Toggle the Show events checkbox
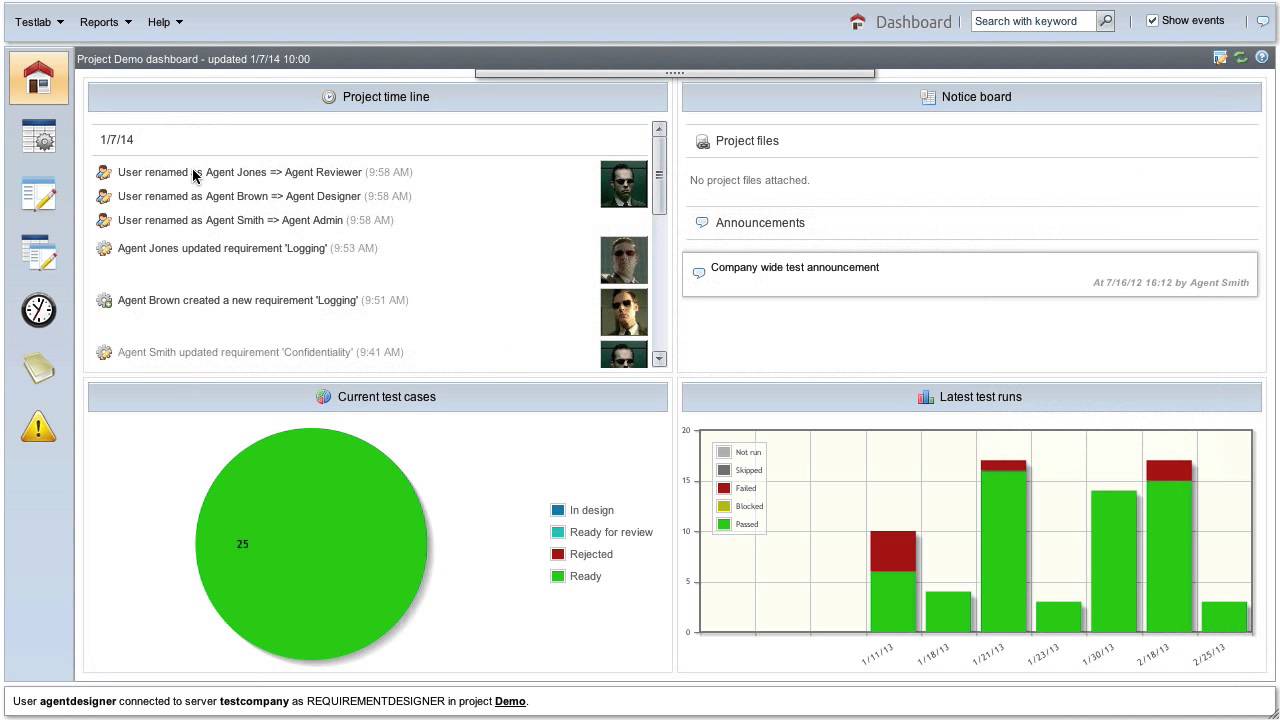This screenshot has height=720, width=1280. [1152, 21]
